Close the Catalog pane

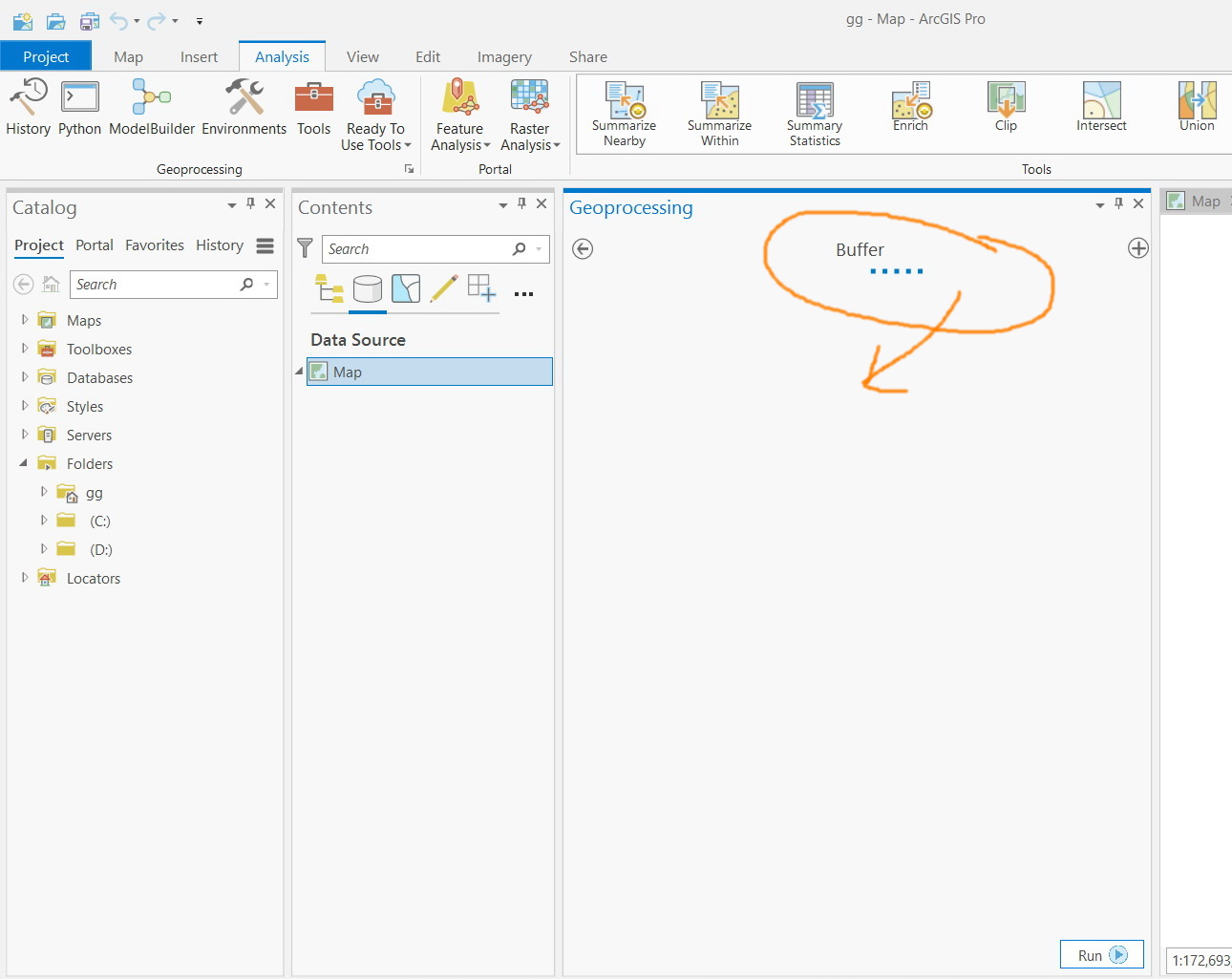click(270, 203)
